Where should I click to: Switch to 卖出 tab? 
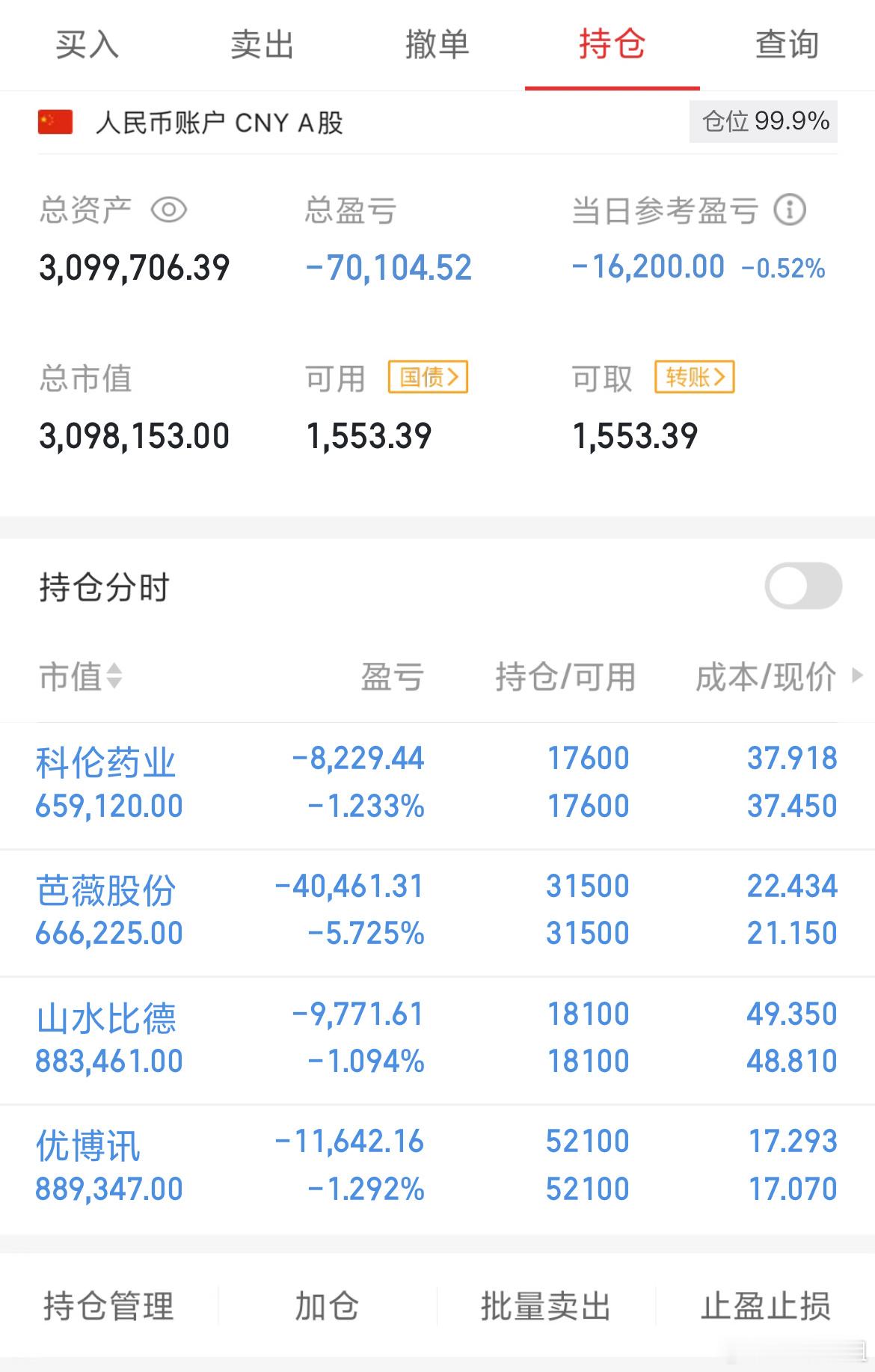click(x=262, y=45)
